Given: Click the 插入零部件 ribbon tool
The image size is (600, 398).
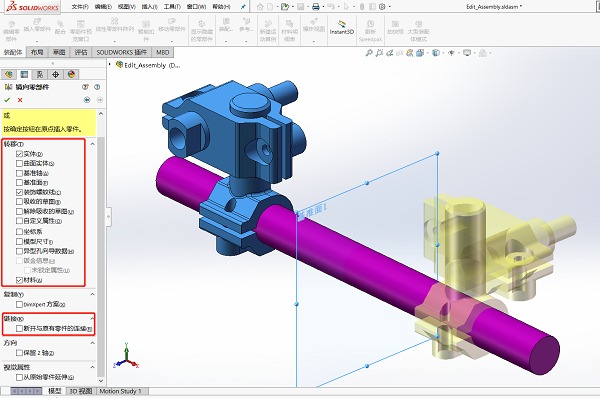Looking at the screenshot, I should point(37,28).
